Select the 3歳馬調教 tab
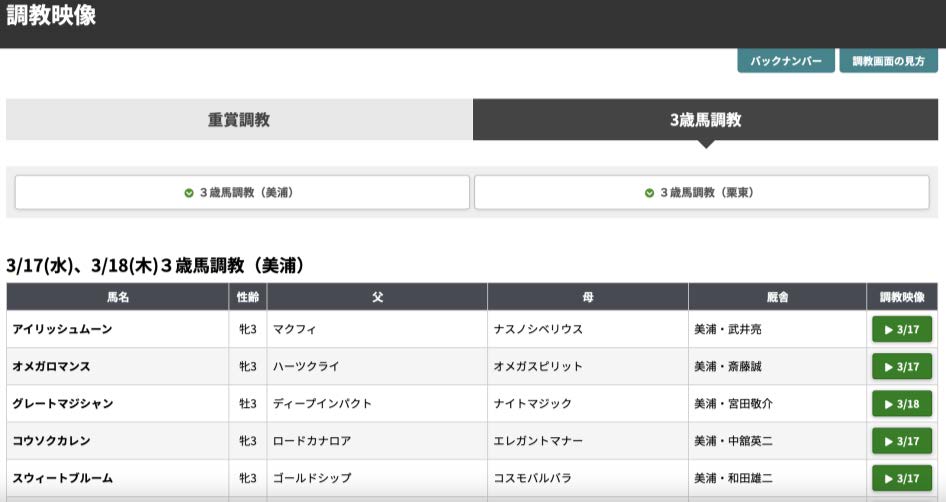946x502 pixels. coord(705,119)
